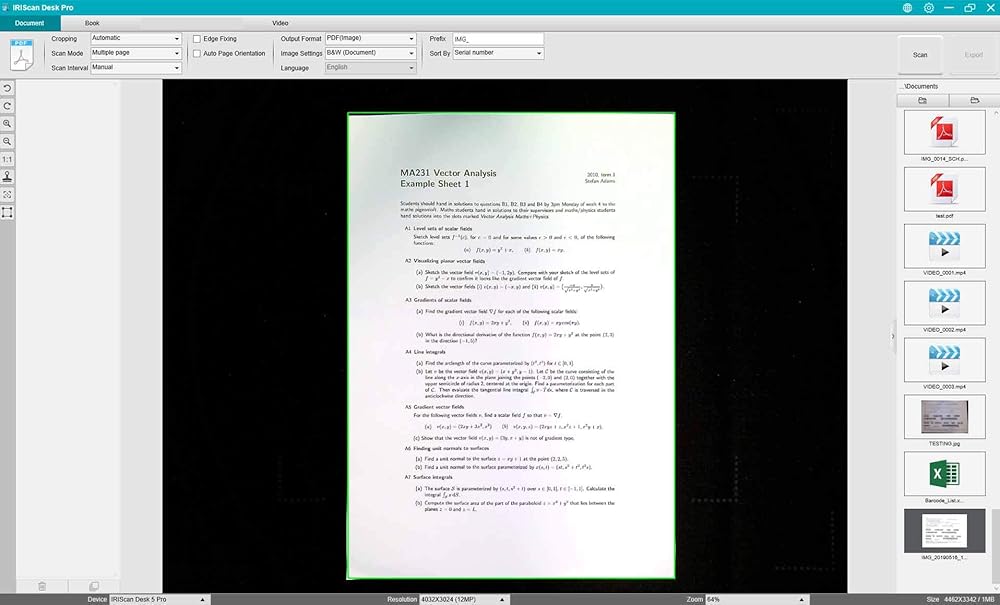
Task: Switch to the Book tab
Action: [x=92, y=22]
